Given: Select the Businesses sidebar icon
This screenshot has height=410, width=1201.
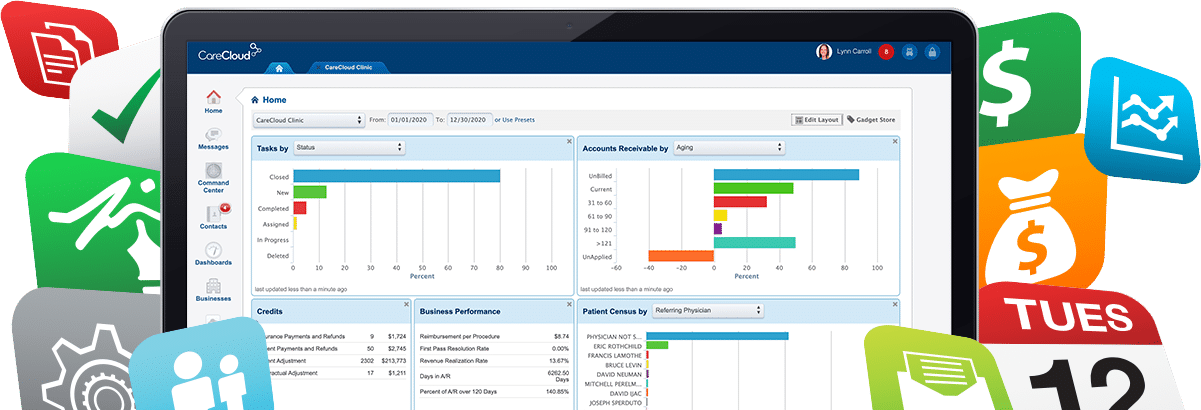Looking at the screenshot, I should [213, 290].
